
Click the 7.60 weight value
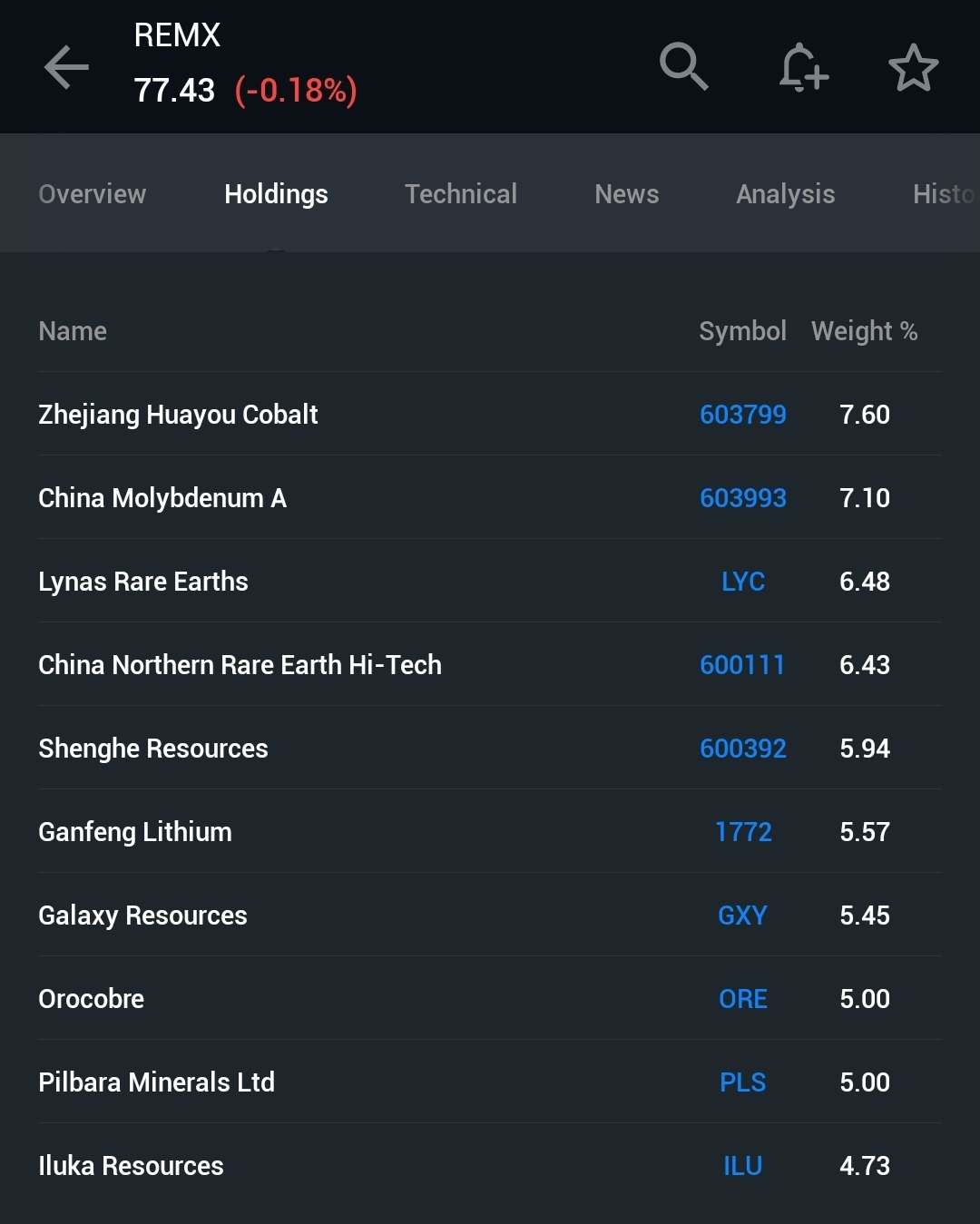(865, 415)
